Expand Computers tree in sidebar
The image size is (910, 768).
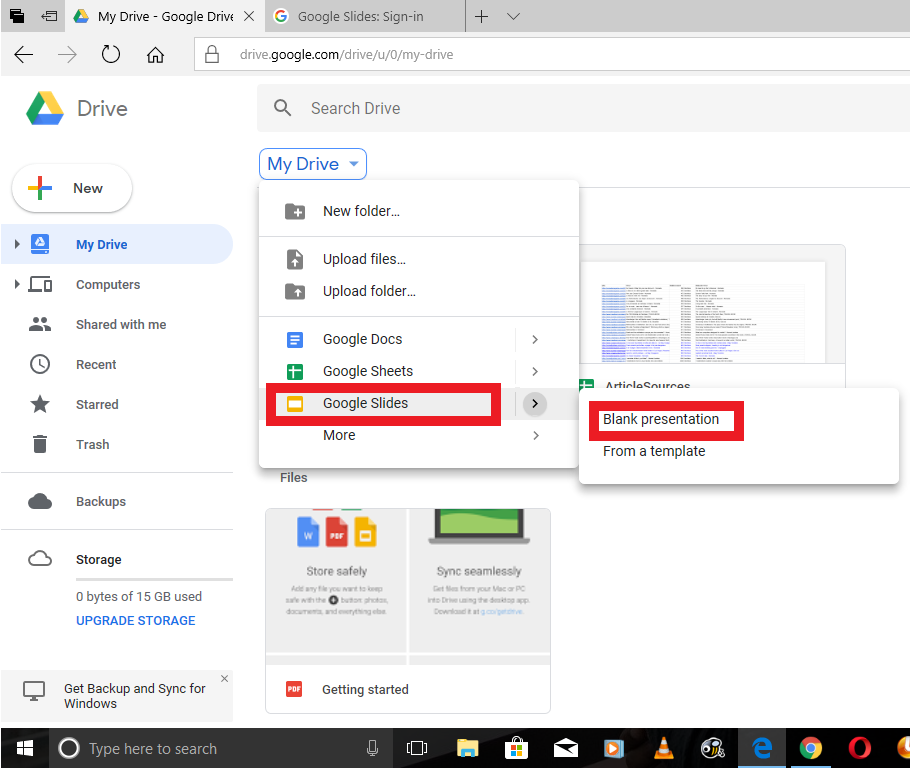[x=17, y=284]
